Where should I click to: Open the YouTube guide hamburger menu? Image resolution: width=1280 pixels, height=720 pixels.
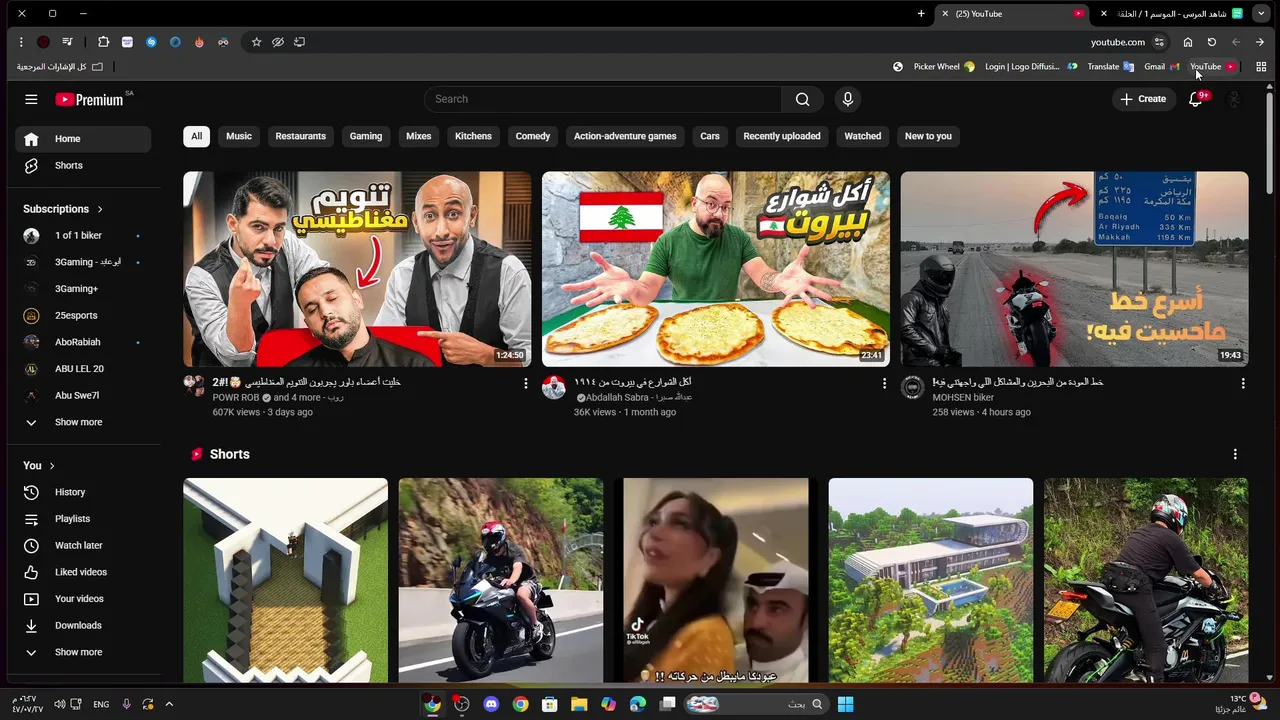pyautogui.click(x=31, y=99)
